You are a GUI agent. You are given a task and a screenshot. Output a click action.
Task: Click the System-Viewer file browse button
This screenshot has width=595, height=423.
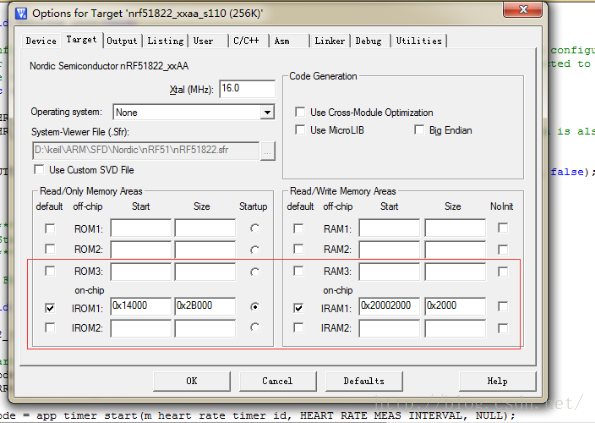pos(268,151)
